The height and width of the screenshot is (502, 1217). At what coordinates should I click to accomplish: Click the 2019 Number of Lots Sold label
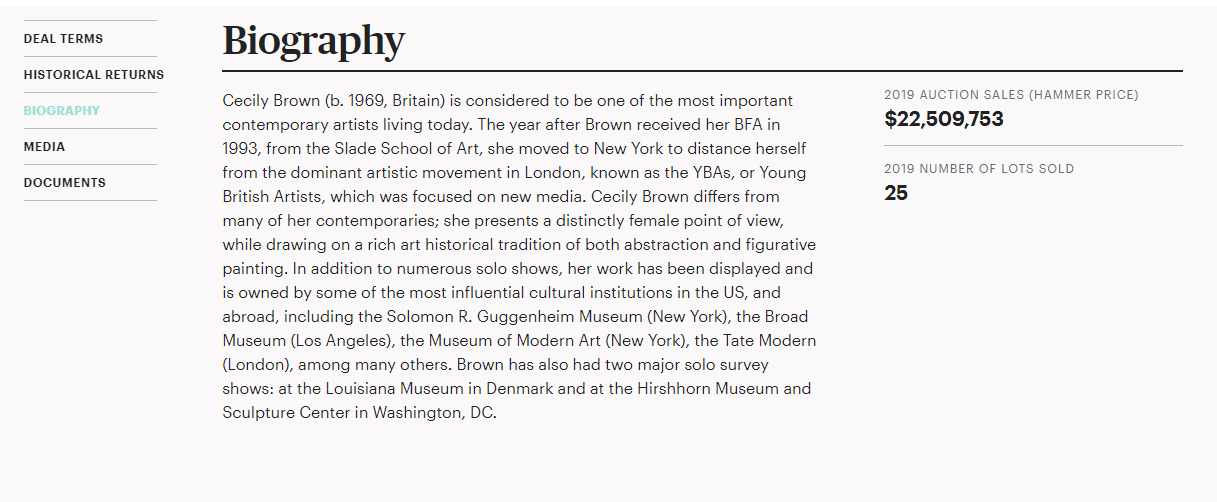(979, 169)
